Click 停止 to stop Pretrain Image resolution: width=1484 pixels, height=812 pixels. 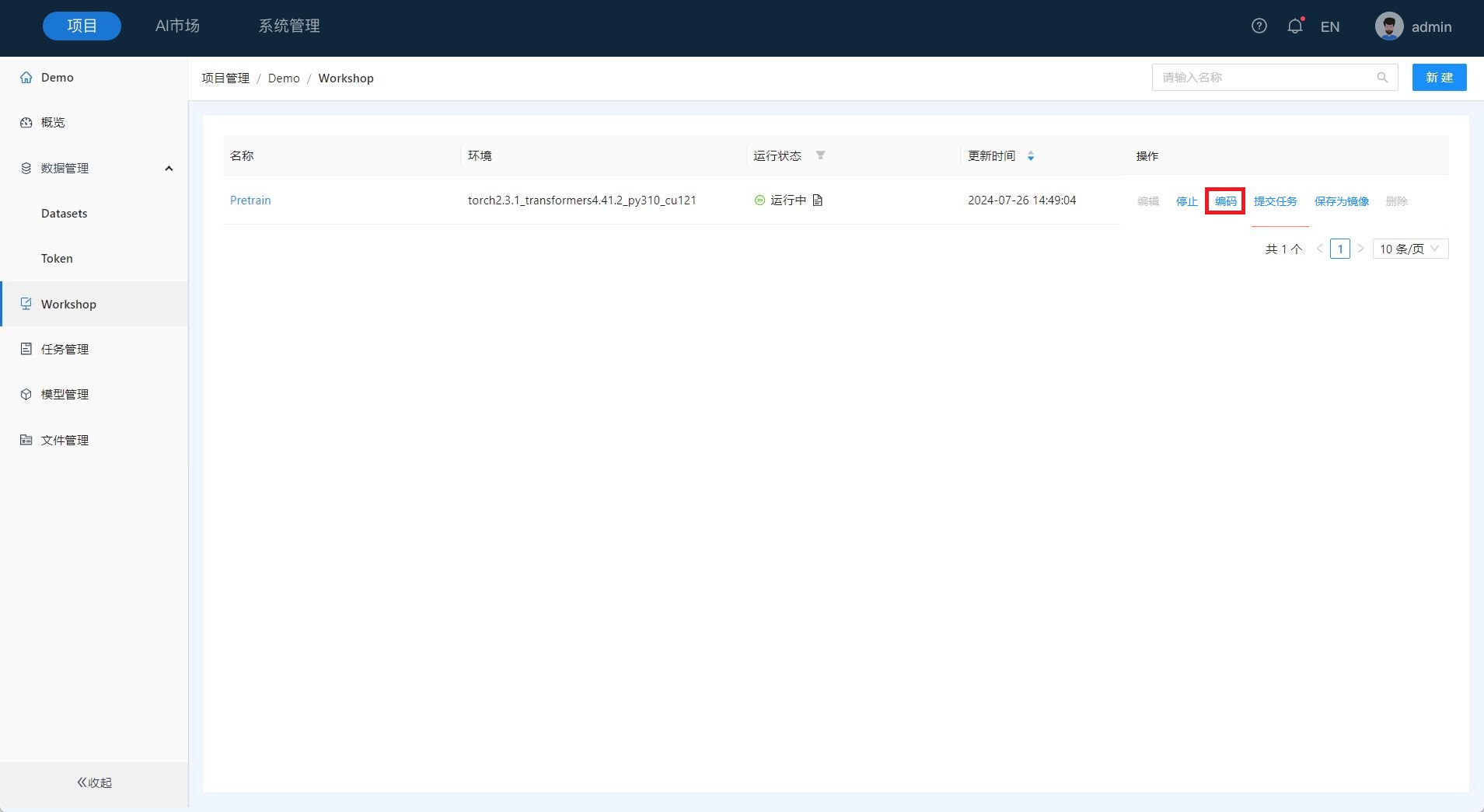tap(1186, 201)
